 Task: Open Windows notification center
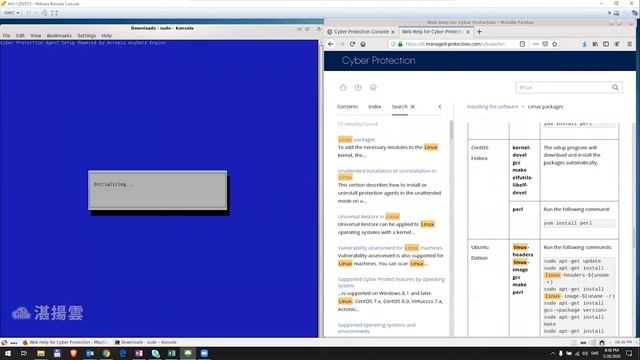(629, 353)
